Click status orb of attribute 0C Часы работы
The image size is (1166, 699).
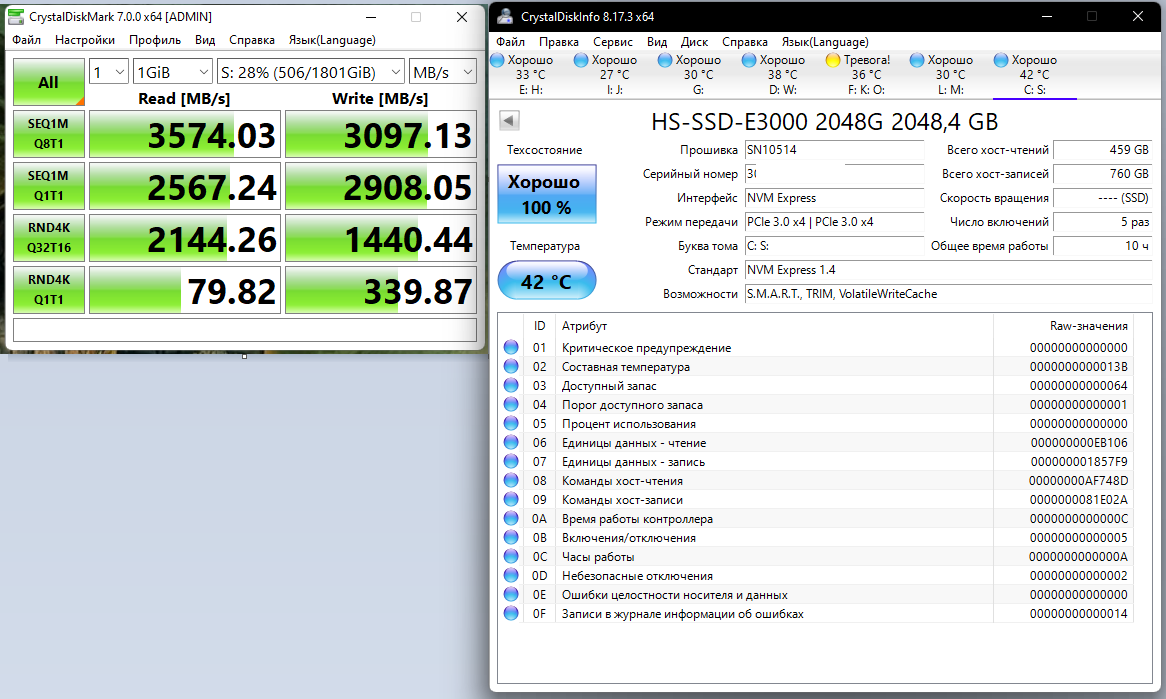click(511, 556)
